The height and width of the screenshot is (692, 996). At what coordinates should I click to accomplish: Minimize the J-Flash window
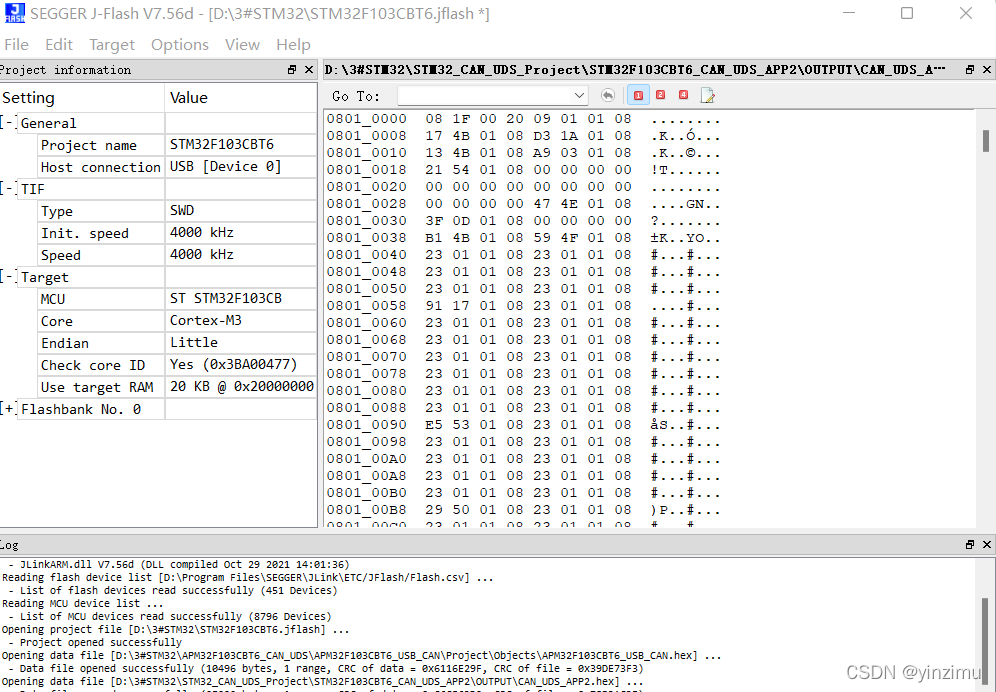coord(848,13)
